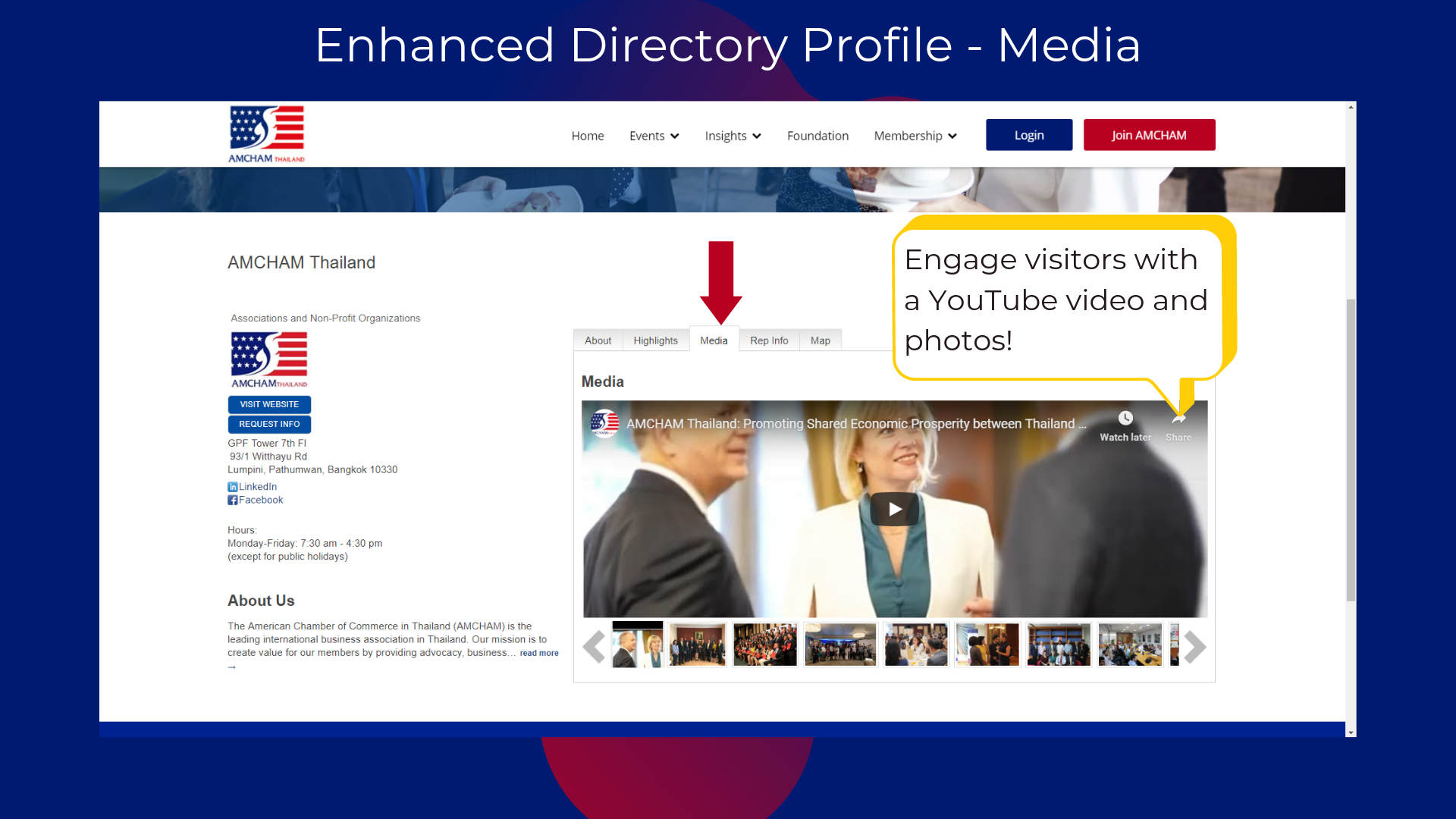1456x819 pixels.
Task: Expand the Events dropdown menu
Action: pyautogui.click(x=654, y=136)
